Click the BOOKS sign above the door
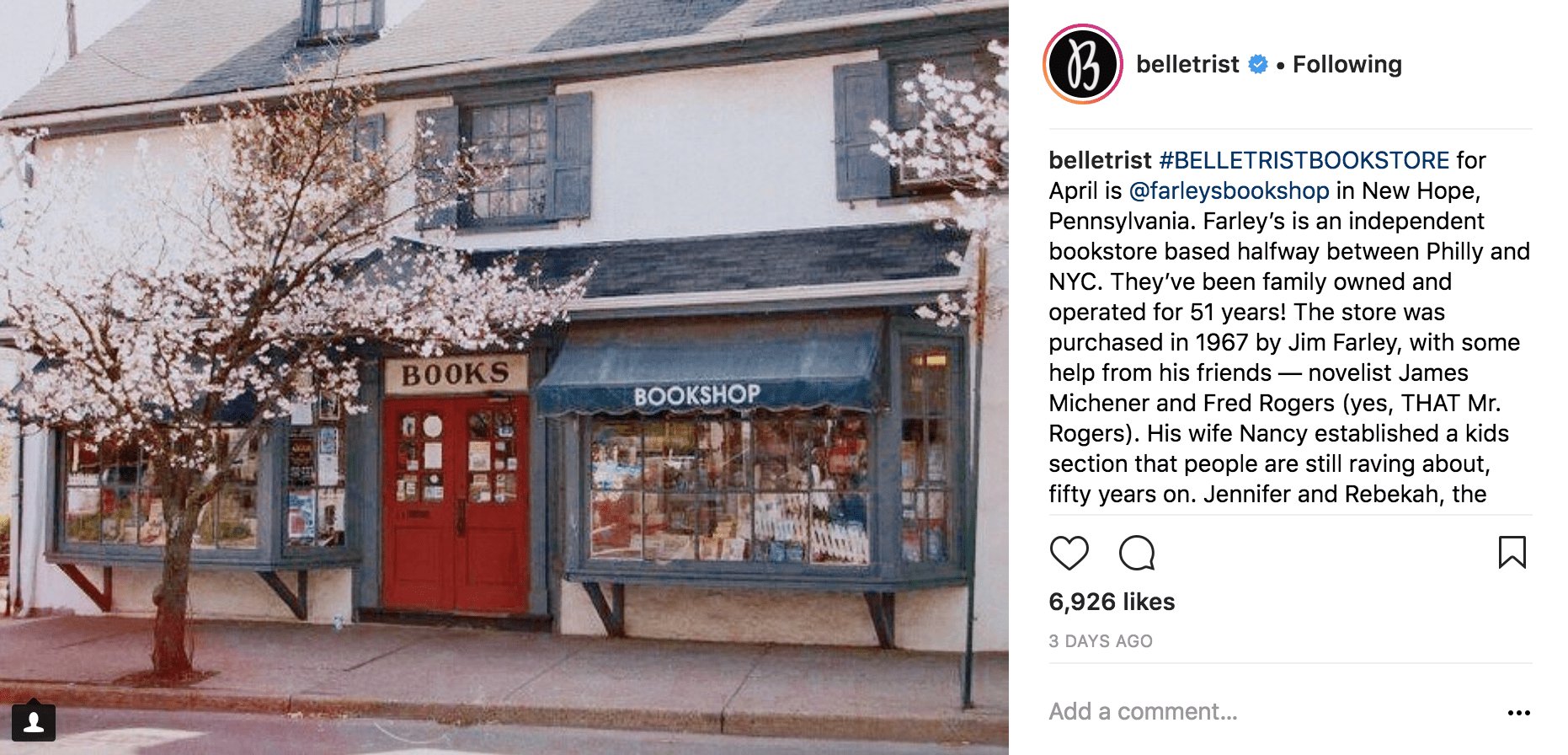Image resolution: width=1568 pixels, height=755 pixels. [x=456, y=374]
